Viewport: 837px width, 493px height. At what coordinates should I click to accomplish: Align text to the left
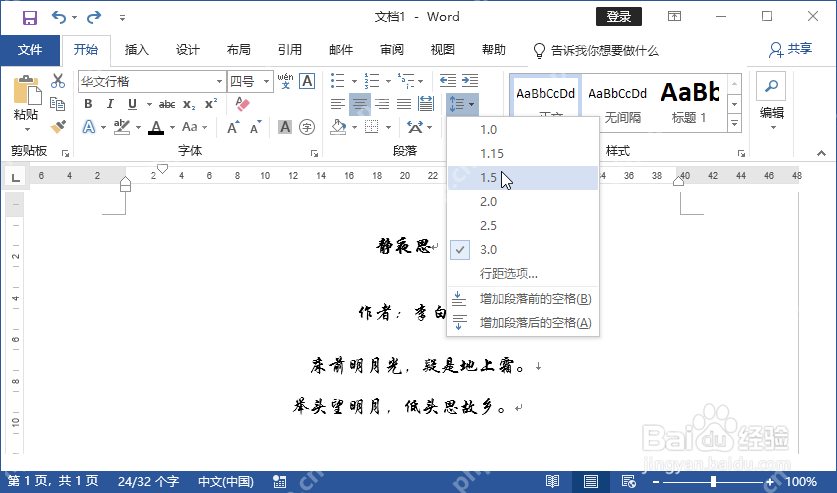click(x=337, y=104)
